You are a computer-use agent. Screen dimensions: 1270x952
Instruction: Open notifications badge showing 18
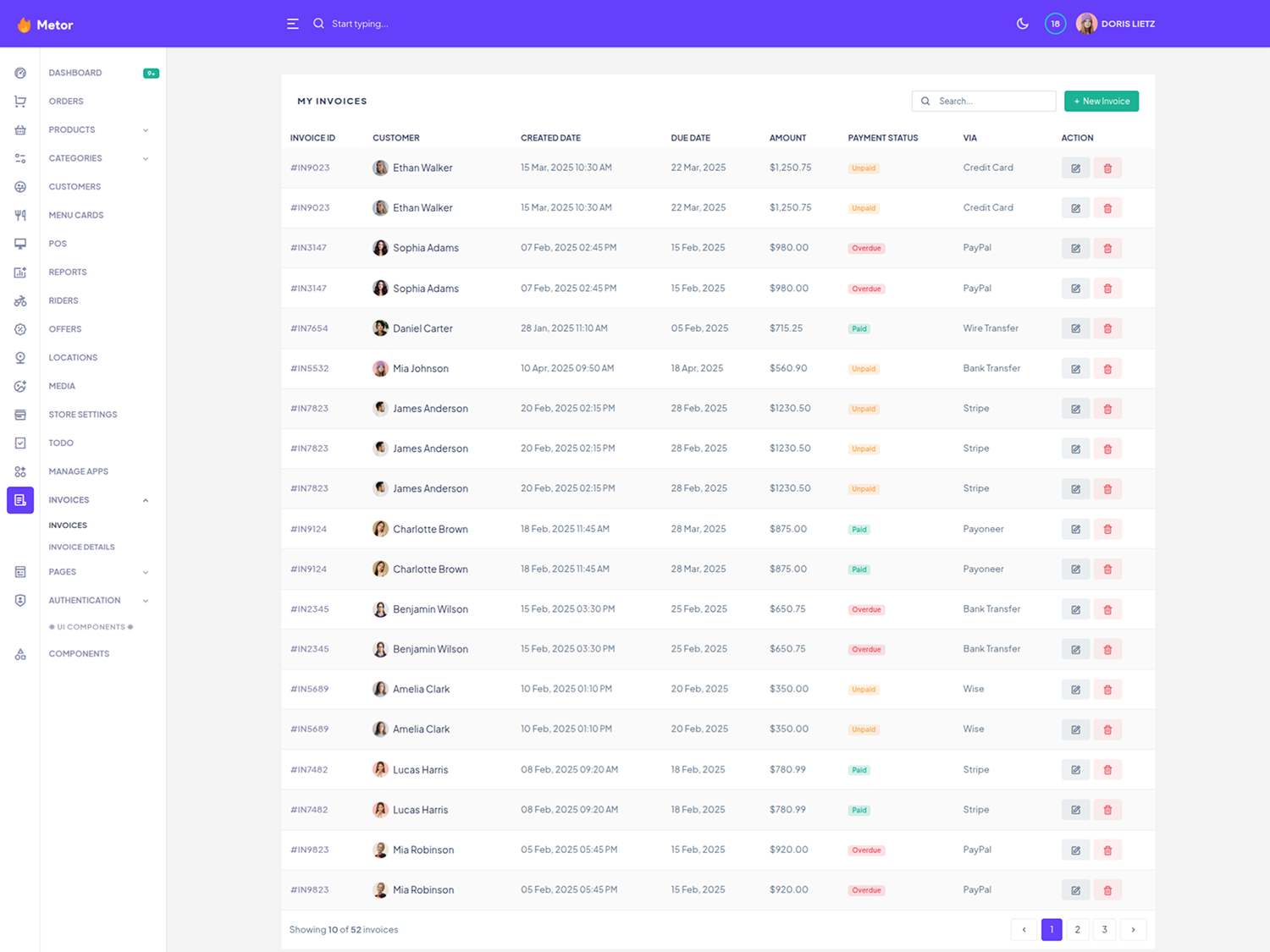tap(1055, 24)
